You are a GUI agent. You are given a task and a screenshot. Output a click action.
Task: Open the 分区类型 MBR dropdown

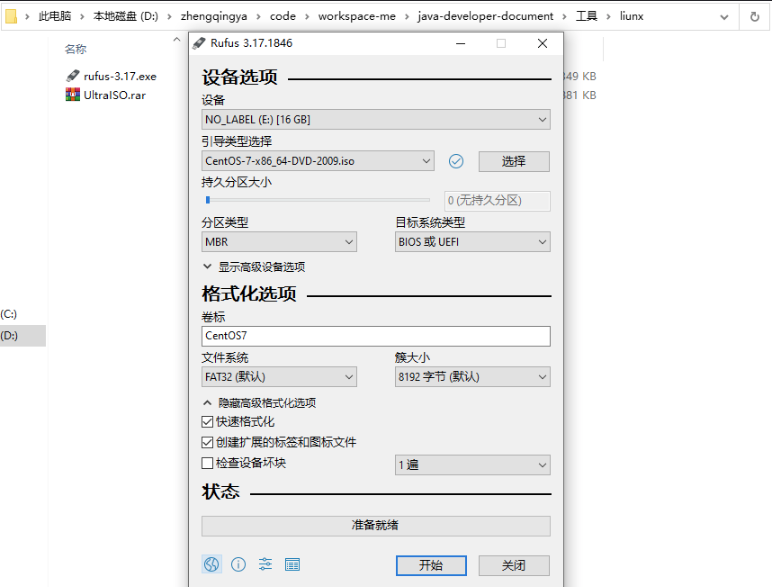coord(279,242)
